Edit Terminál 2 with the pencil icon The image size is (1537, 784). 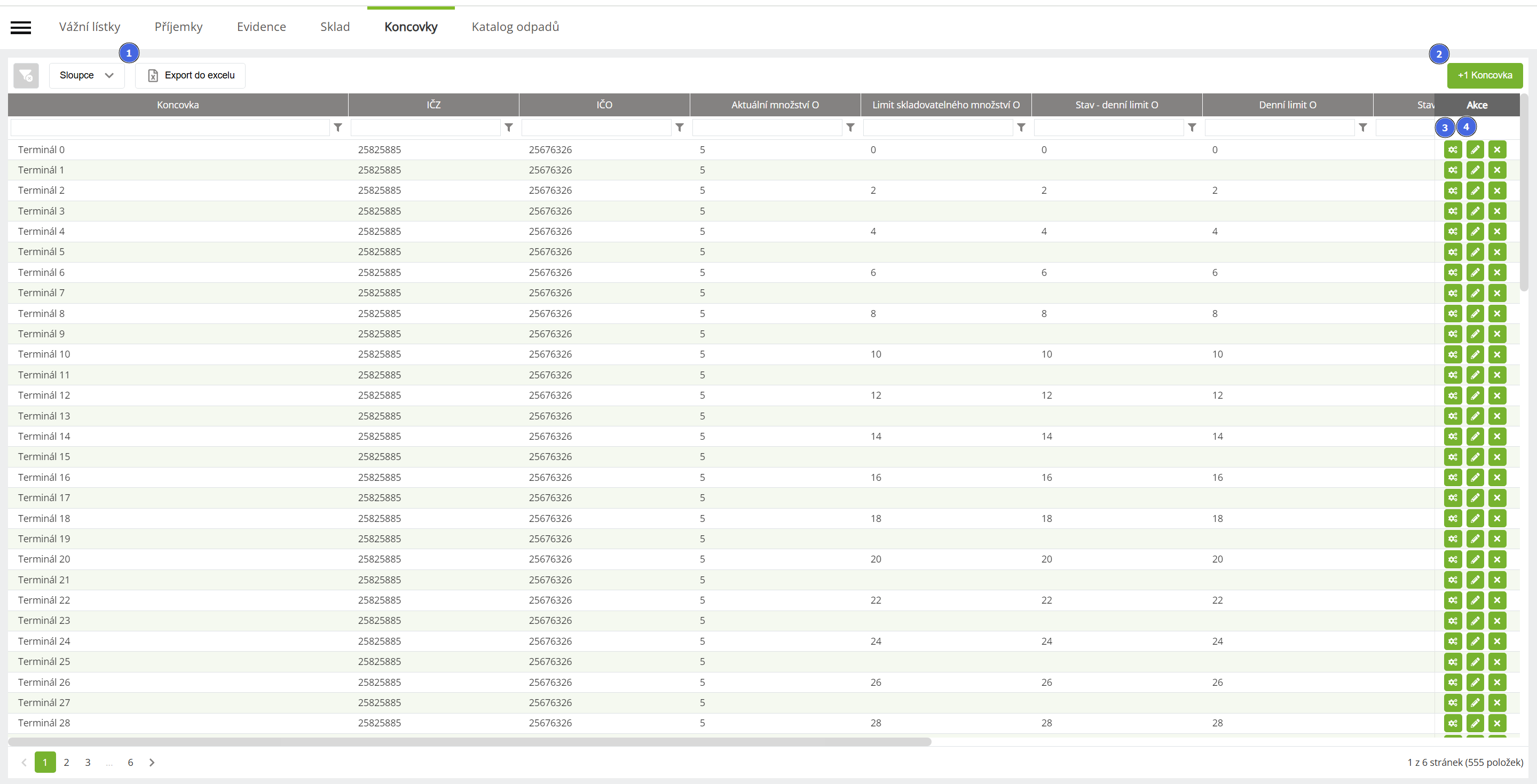click(x=1475, y=191)
